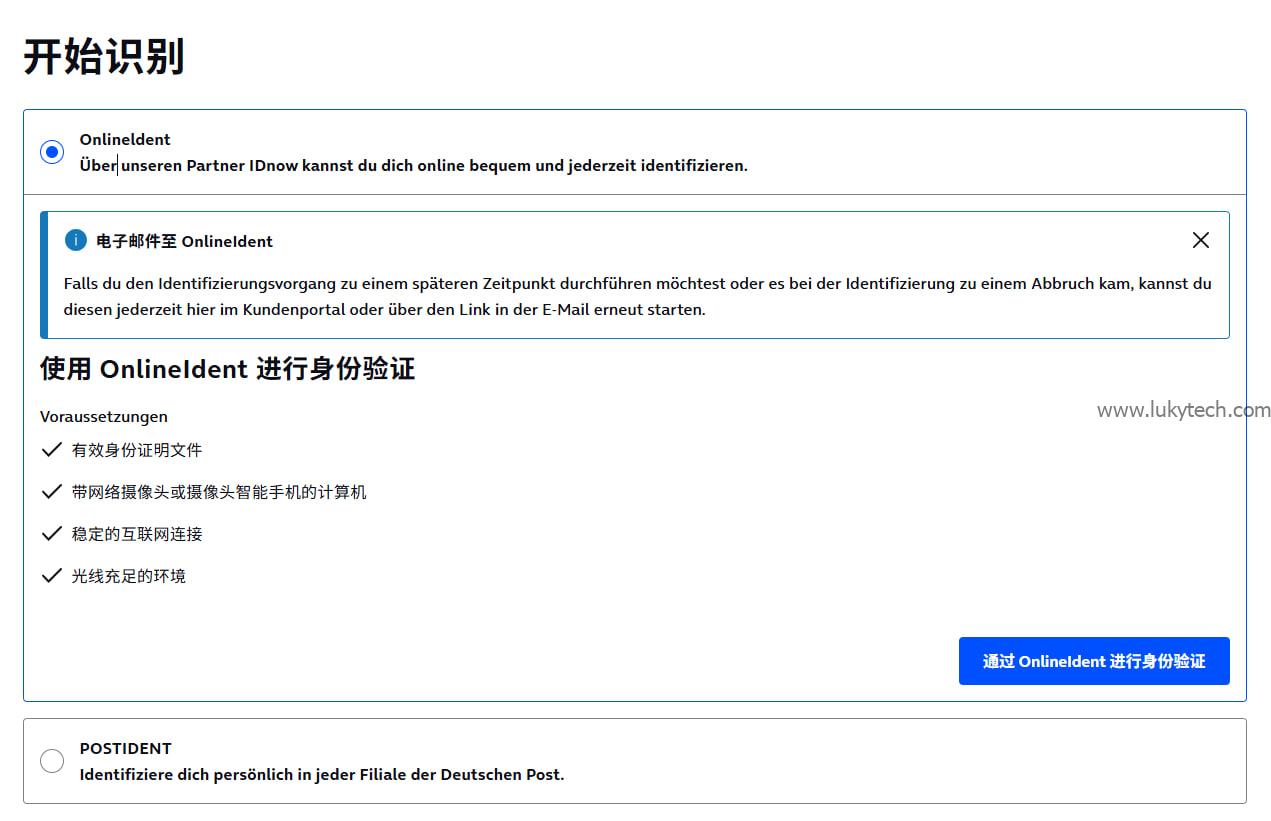Click the checkmark beside 有效身份证明文件
This screenshot has height=821, width=1271.
click(52, 450)
